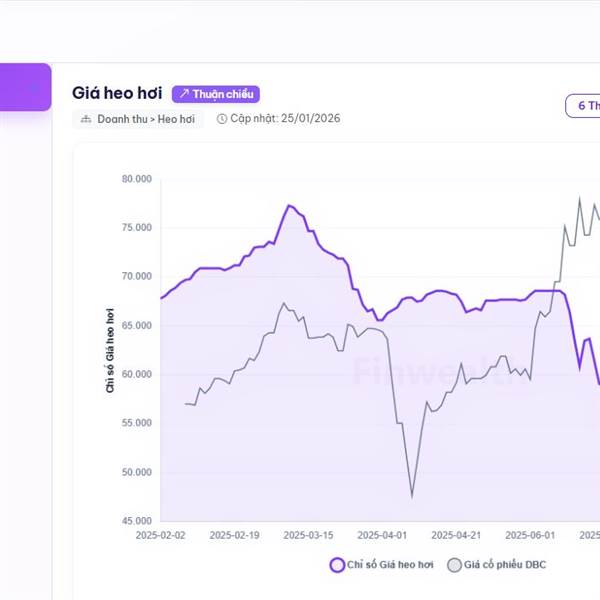Click the purple line's peak near 2025-03-15
This screenshot has height=600, width=600.
288,205
